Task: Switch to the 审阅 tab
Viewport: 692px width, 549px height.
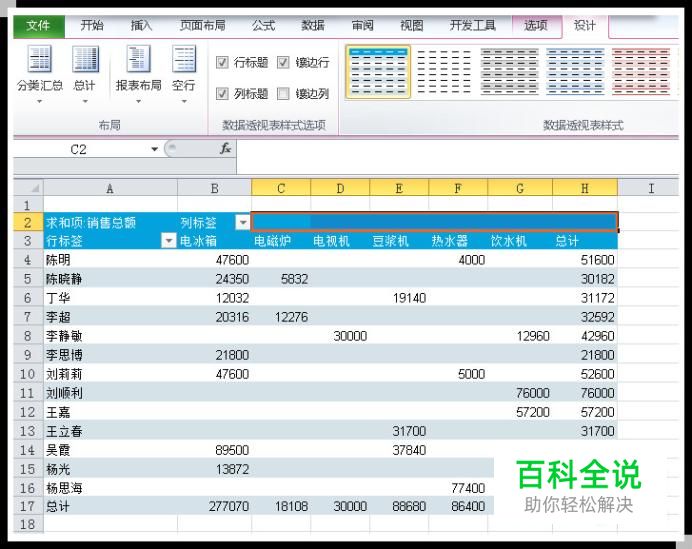Action: coord(362,26)
